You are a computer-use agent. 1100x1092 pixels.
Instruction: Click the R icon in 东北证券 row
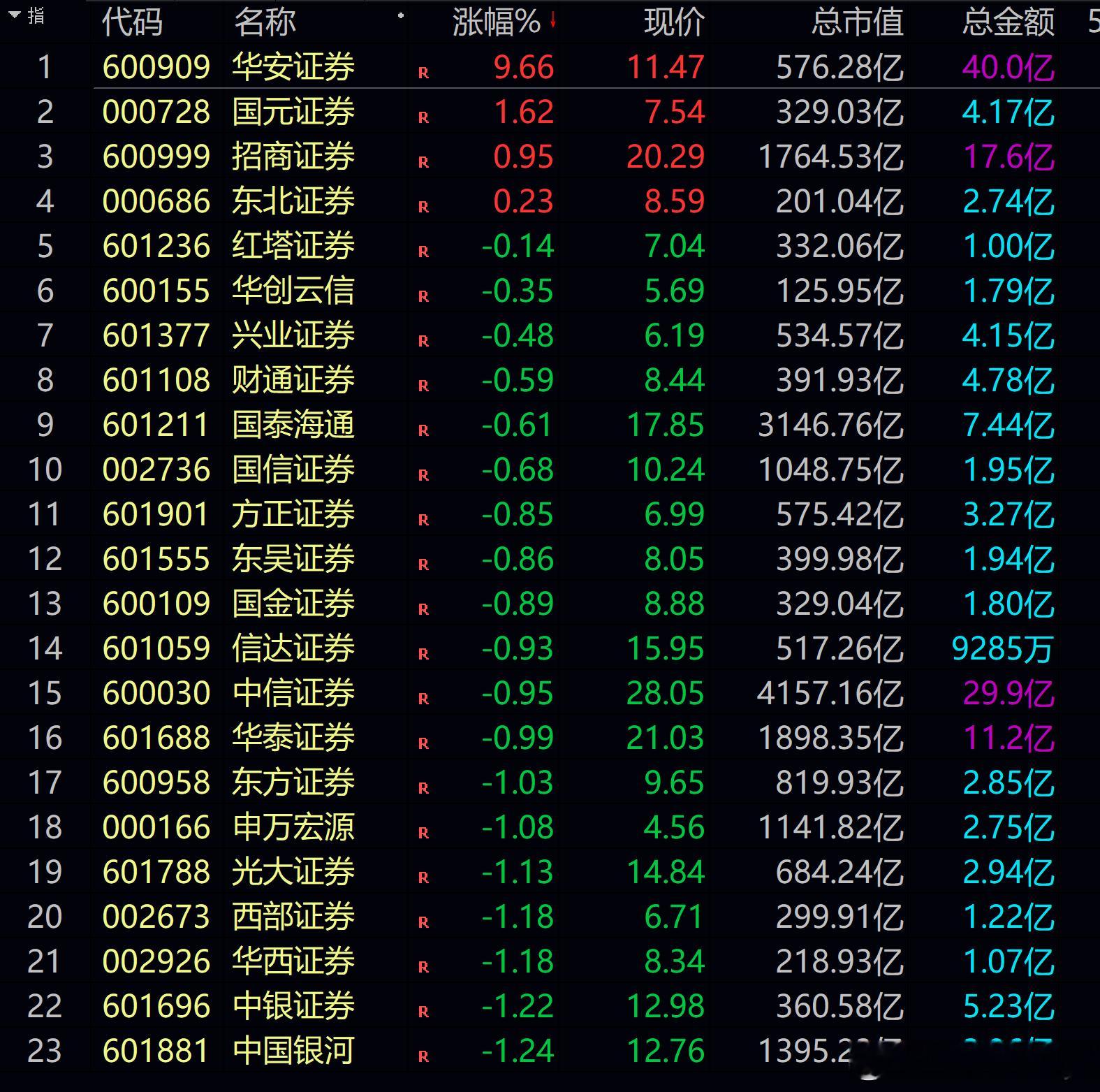[423, 207]
